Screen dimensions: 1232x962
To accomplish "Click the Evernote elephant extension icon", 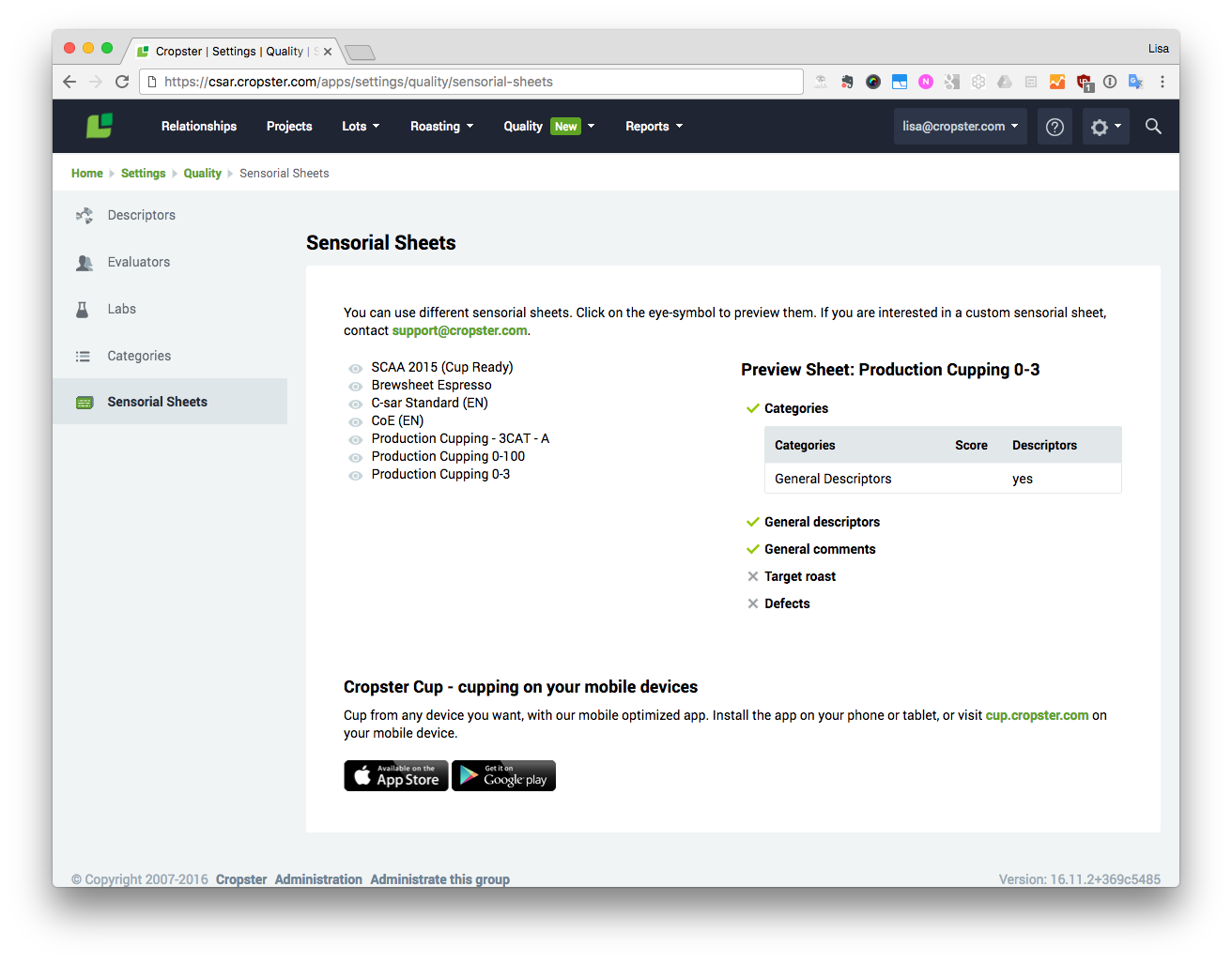I will (x=847, y=82).
